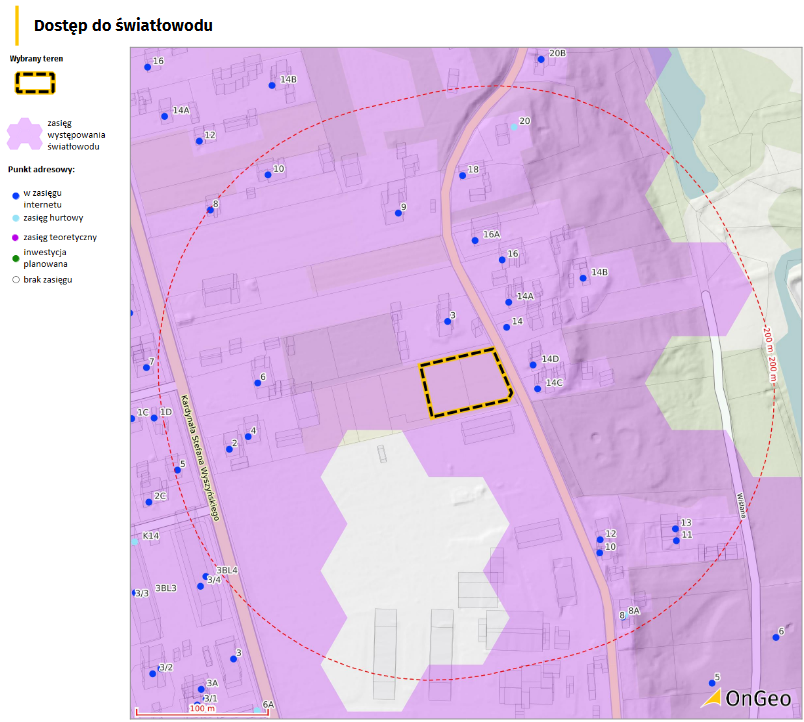The width and height of the screenshot is (804, 722).
Task: Click the 'Dostęp do światłowodu' heading
Action: [122, 26]
